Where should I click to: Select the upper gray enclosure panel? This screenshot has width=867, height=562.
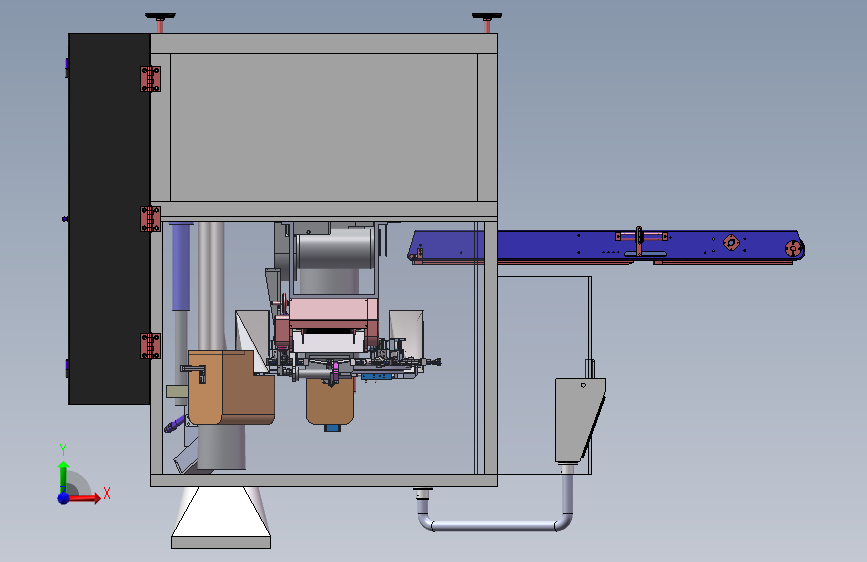[x=324, y=127]
